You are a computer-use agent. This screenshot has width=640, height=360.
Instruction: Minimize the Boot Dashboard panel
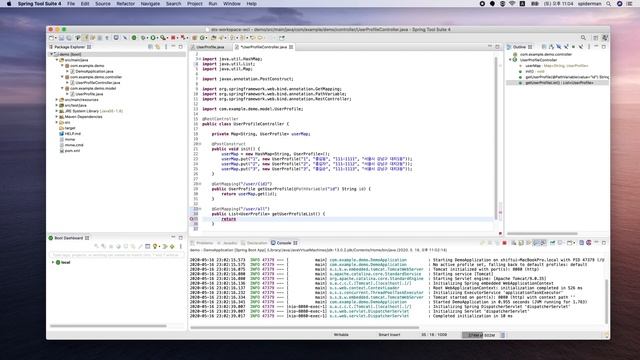click(x=173, y=237)
